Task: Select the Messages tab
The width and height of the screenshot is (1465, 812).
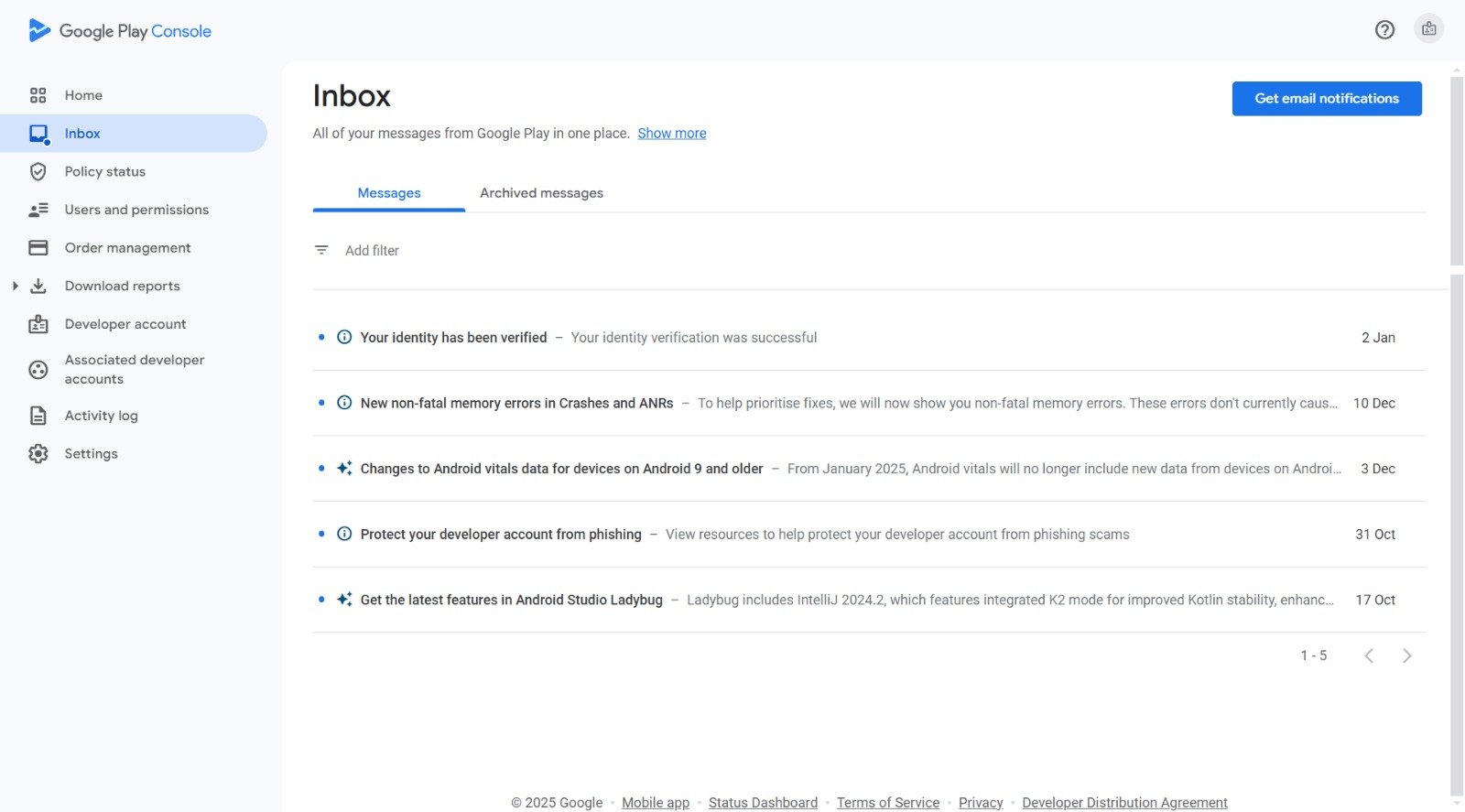Action: tap(389, 193)
